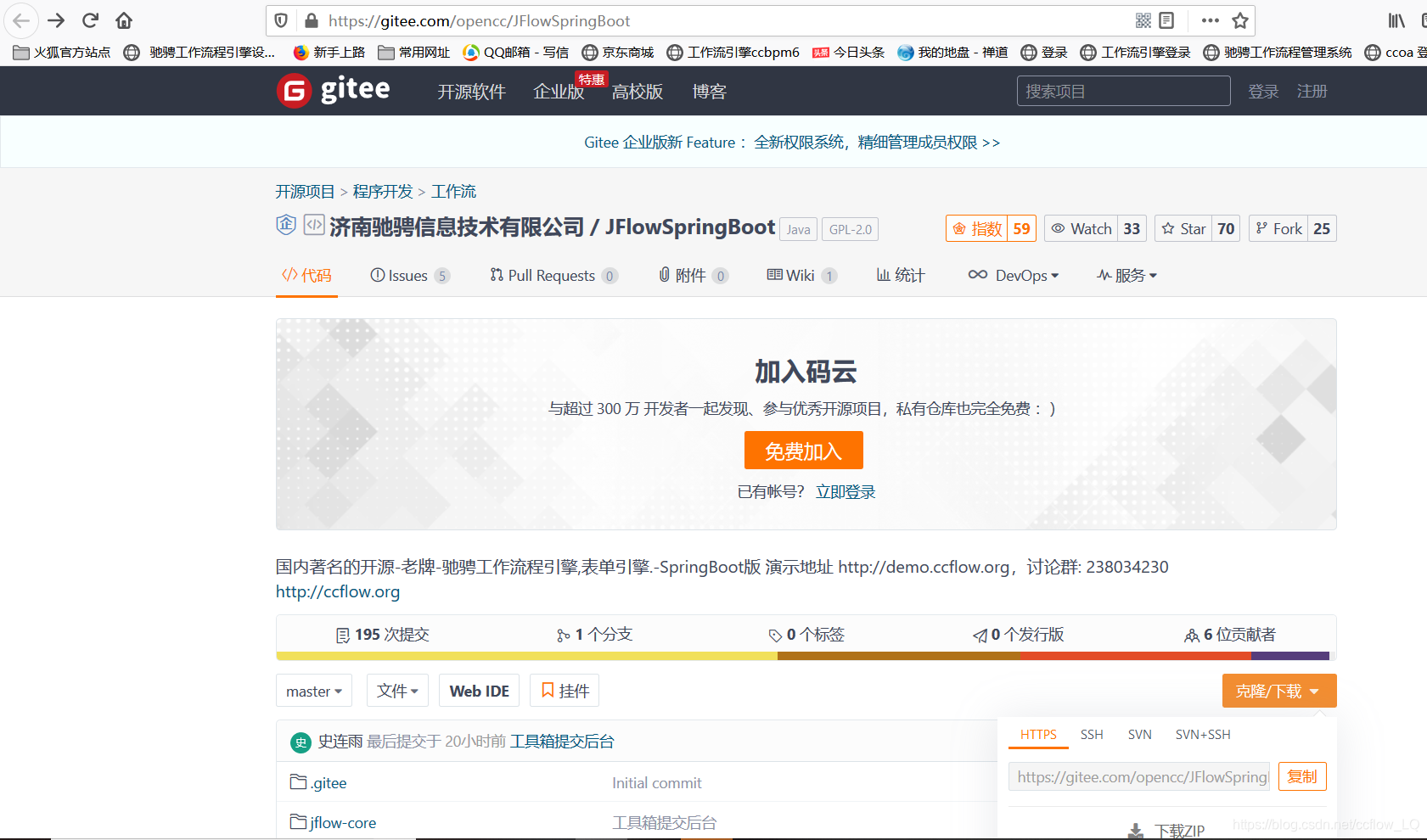Click 注册 in the Gitee header
The image size is (1427, 840).
point(1312,91)
